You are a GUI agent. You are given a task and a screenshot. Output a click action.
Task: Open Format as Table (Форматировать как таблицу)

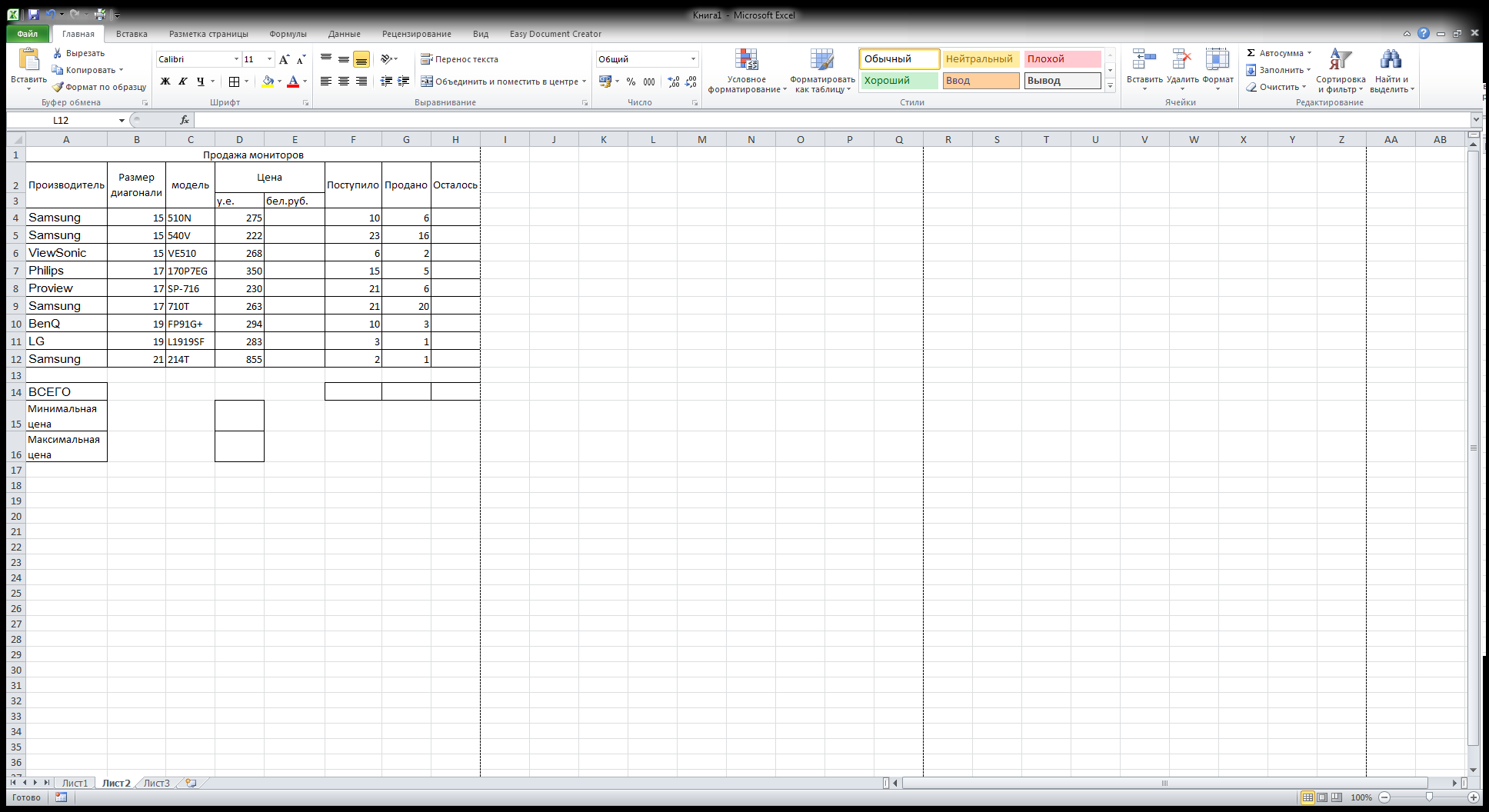[822, 71]
